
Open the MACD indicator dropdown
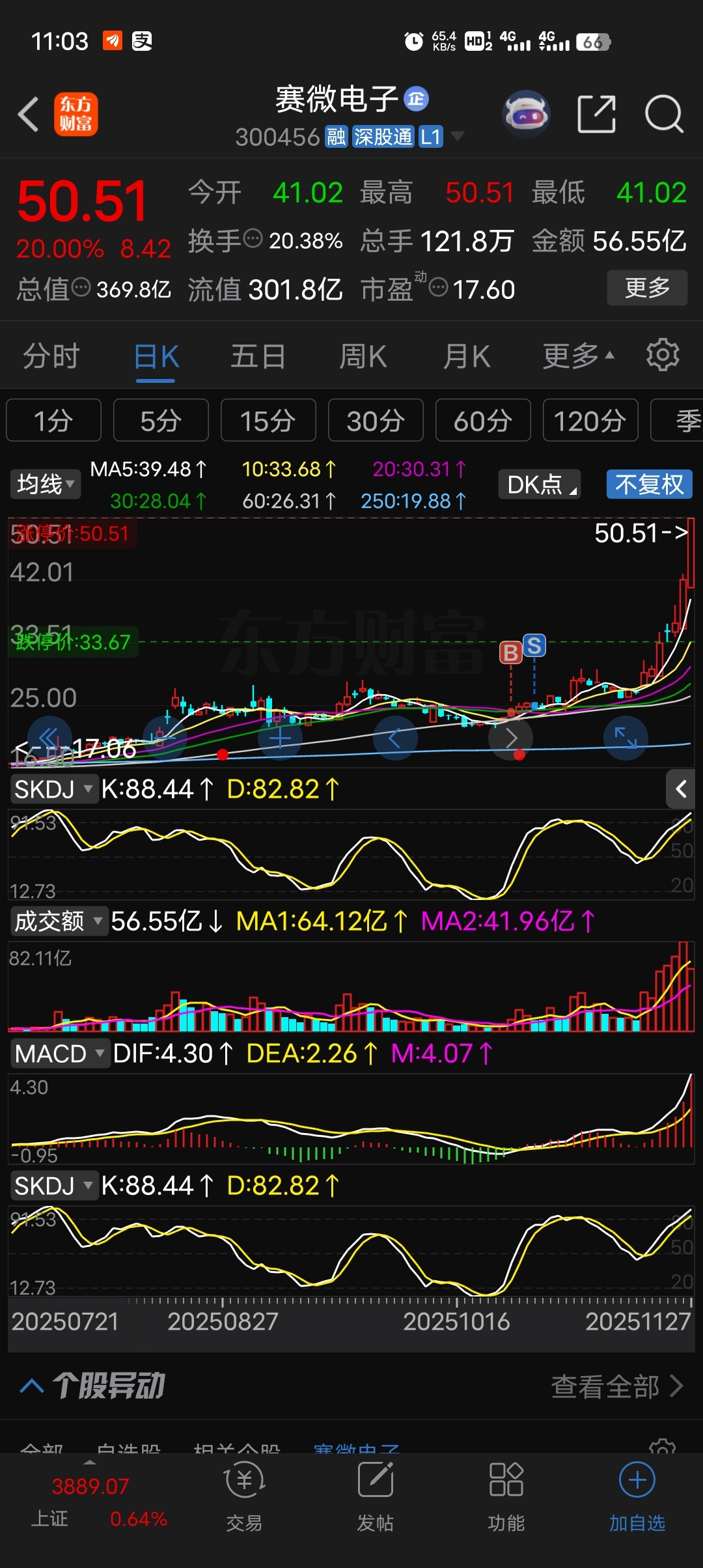[59, 1054]
